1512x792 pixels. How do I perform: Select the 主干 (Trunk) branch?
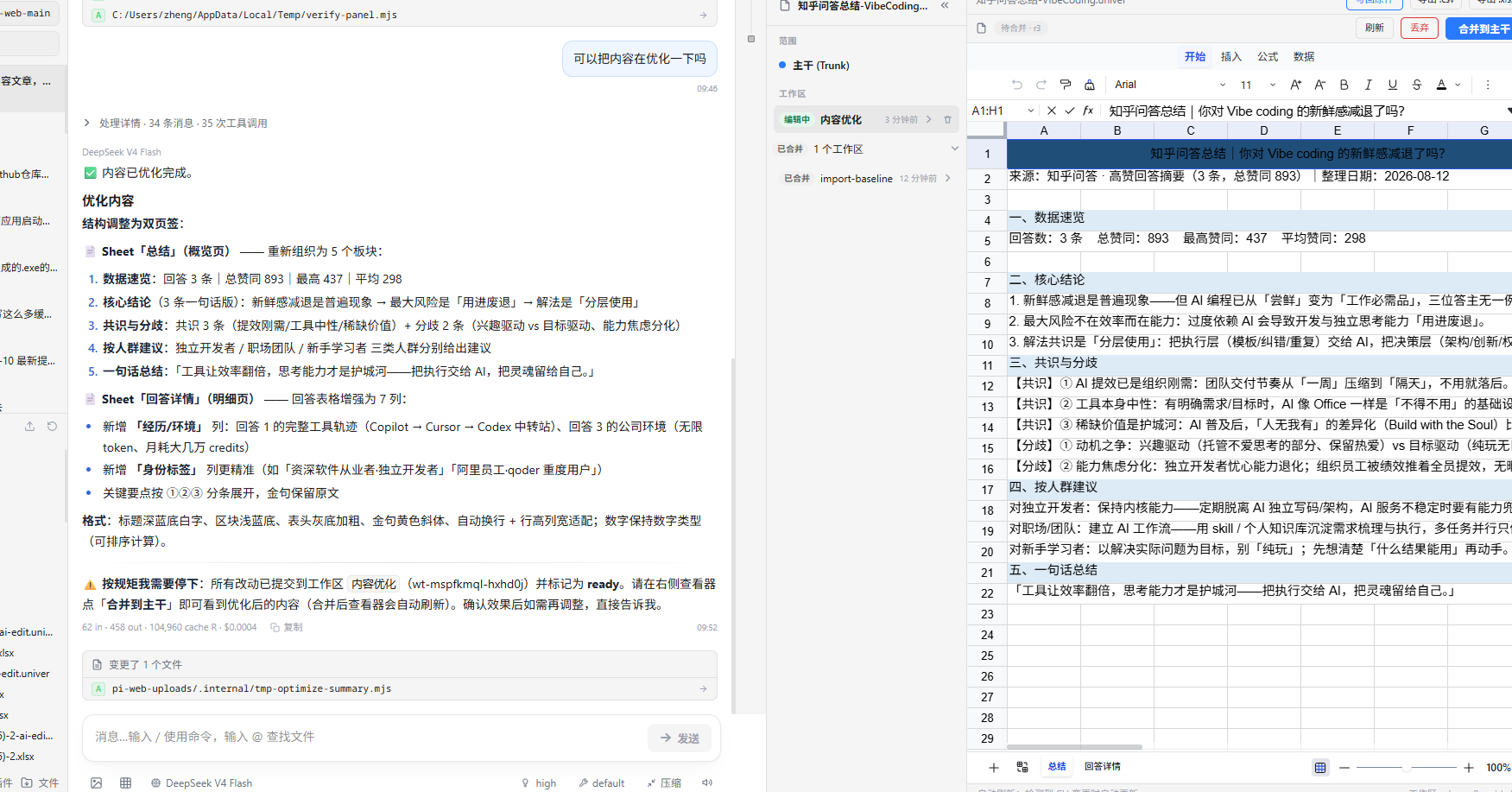coord(820,66)
